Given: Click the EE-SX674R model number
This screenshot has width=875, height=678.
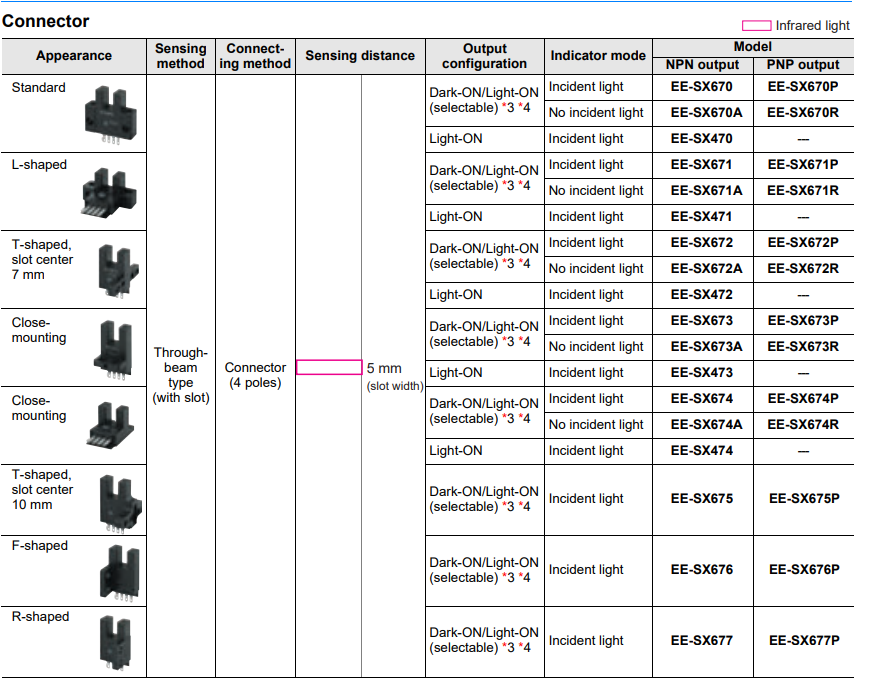Looking at the screenshot, I should pyautogui.click(x=803, y=425).
